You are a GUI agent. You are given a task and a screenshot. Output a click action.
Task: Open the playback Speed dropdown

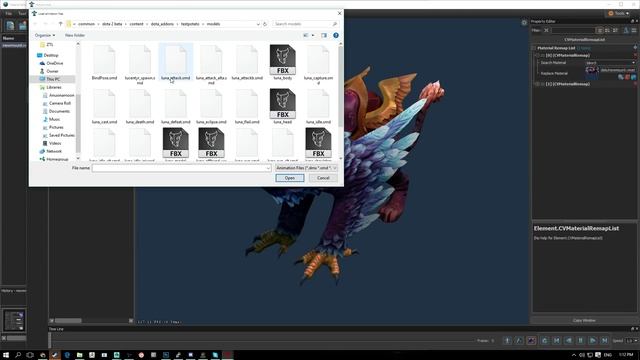631,340
